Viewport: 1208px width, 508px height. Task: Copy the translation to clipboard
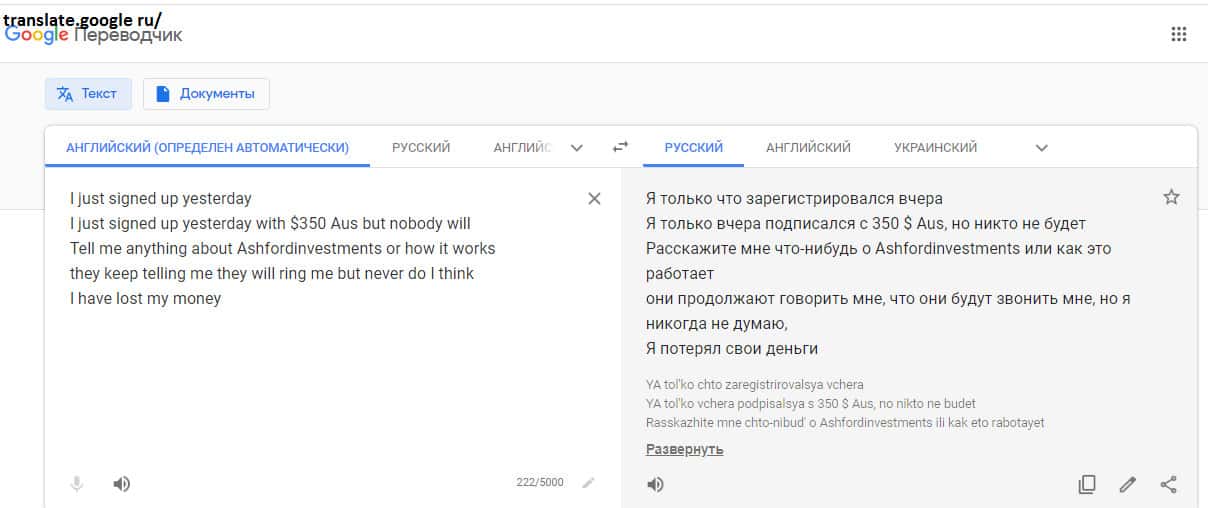pyautogui.click(x=1086, y=485)
